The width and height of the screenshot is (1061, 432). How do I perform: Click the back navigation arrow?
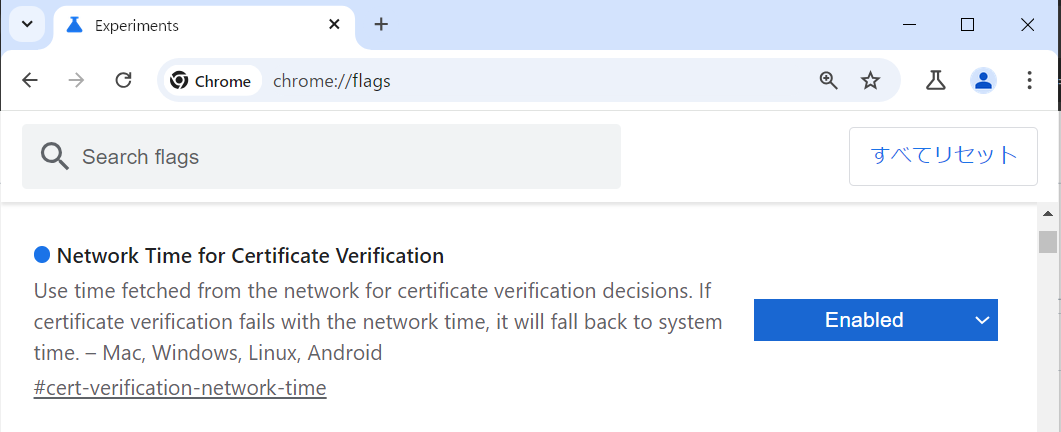(30, 81)
